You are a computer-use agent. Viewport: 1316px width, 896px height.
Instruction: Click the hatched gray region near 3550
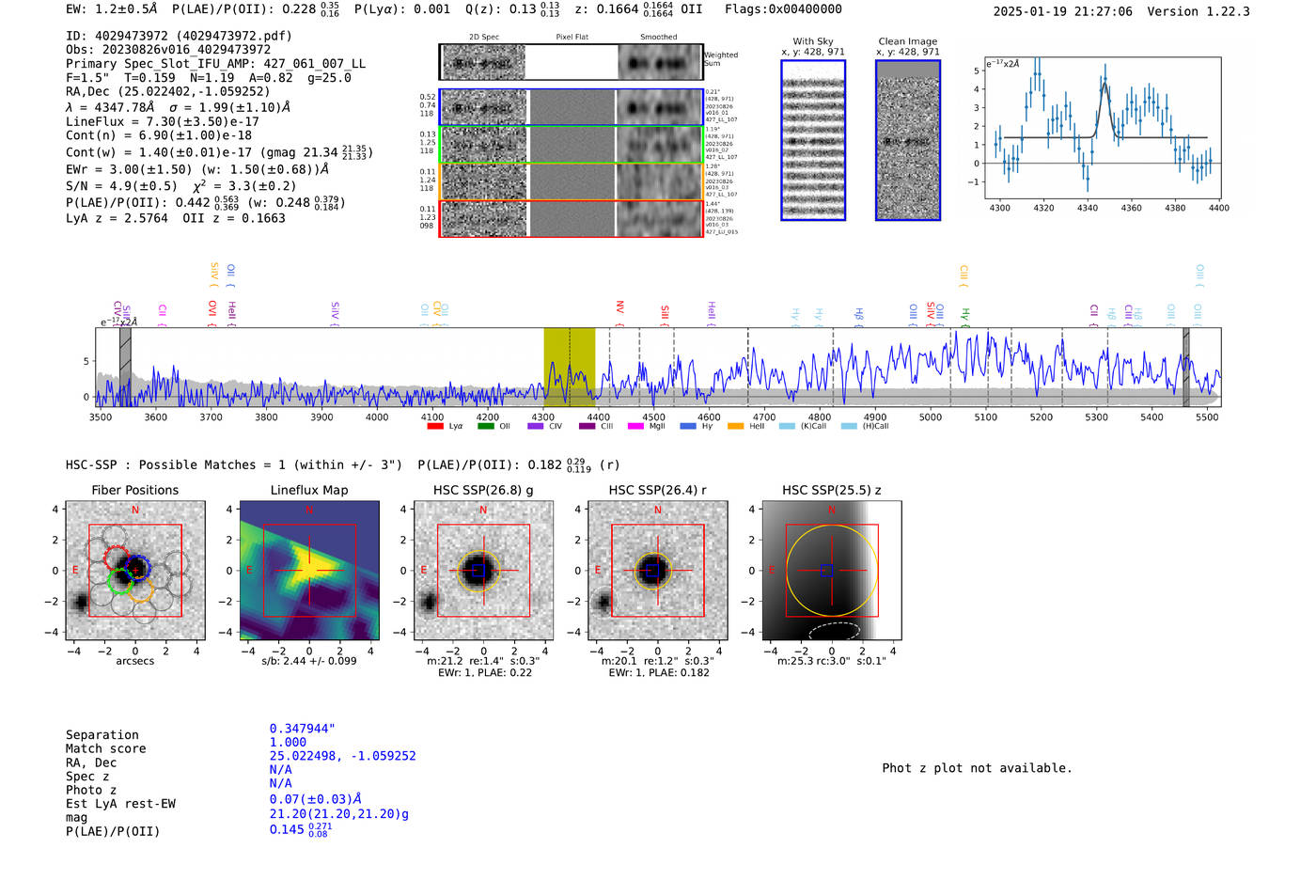pos(125,367)
